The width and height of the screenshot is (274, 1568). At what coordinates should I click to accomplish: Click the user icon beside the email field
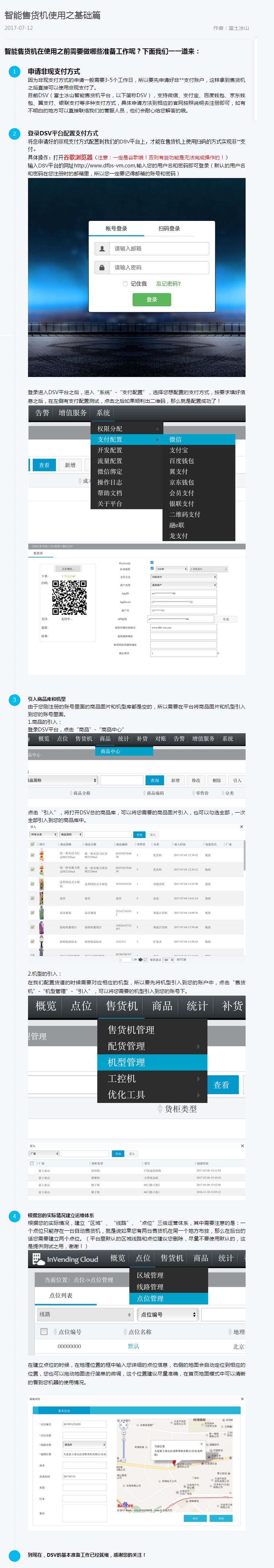102,248
